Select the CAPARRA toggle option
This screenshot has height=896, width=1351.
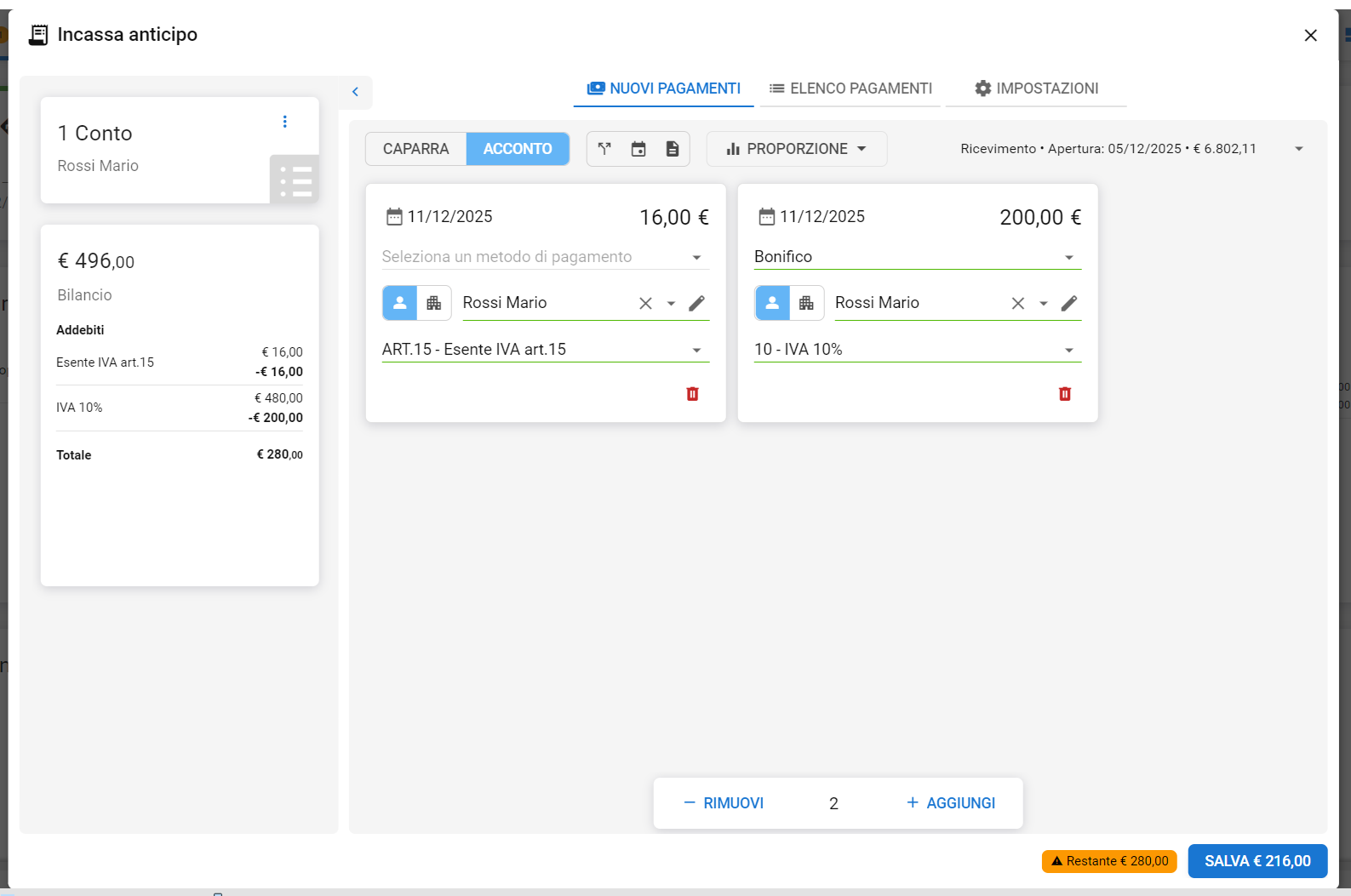point(415,149)
